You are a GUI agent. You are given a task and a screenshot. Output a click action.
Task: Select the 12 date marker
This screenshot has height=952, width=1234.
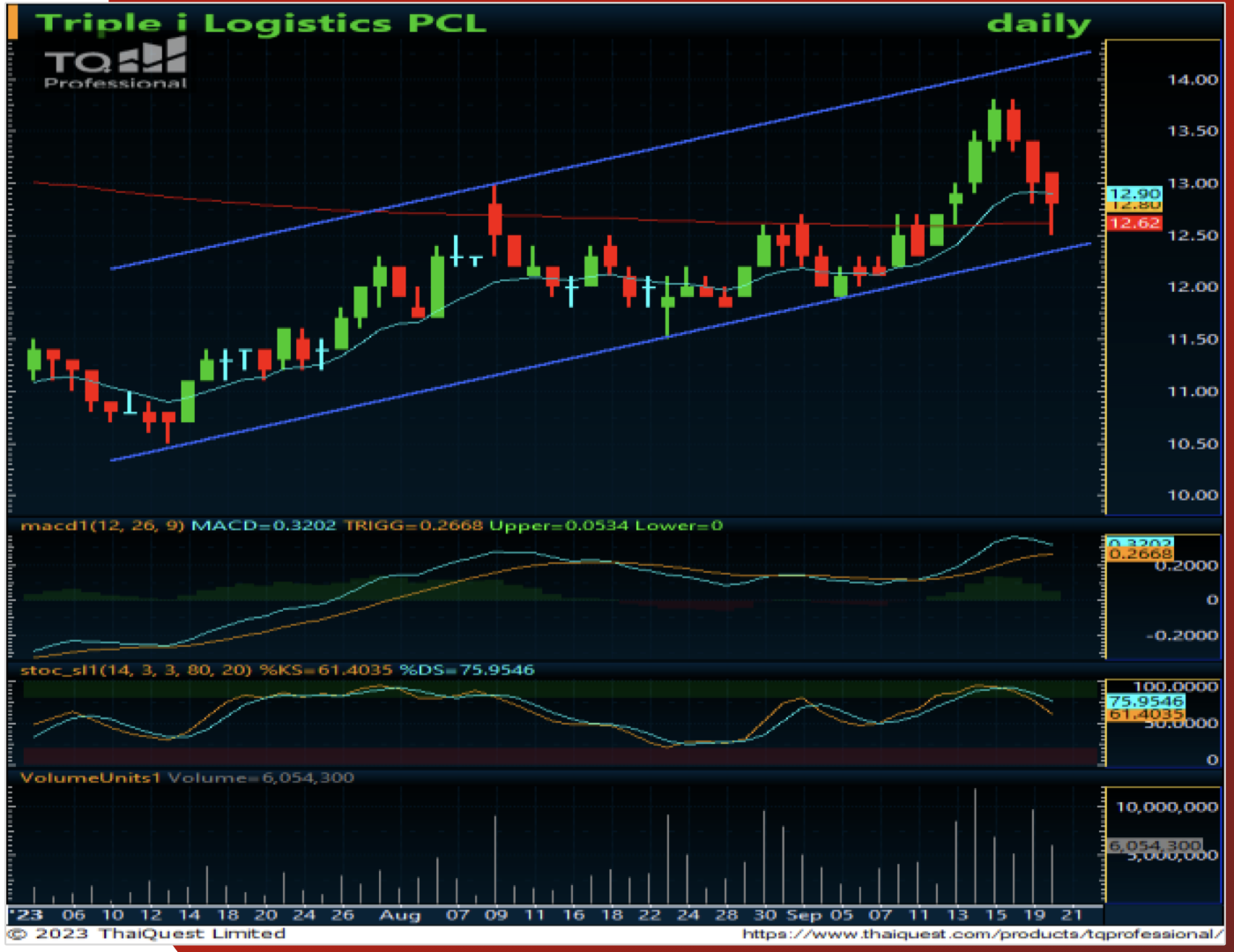click(152, 915)
